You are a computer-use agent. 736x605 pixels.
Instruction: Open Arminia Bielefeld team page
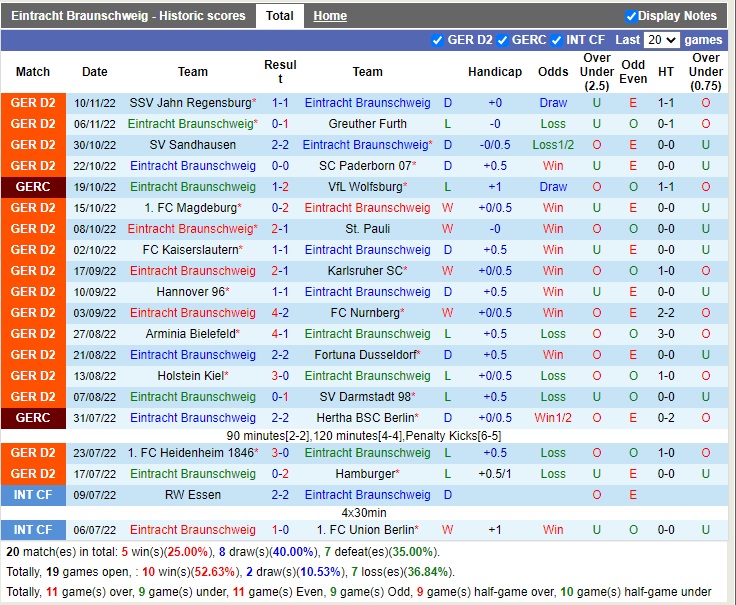pyautogui.click(x=191, y=334)
